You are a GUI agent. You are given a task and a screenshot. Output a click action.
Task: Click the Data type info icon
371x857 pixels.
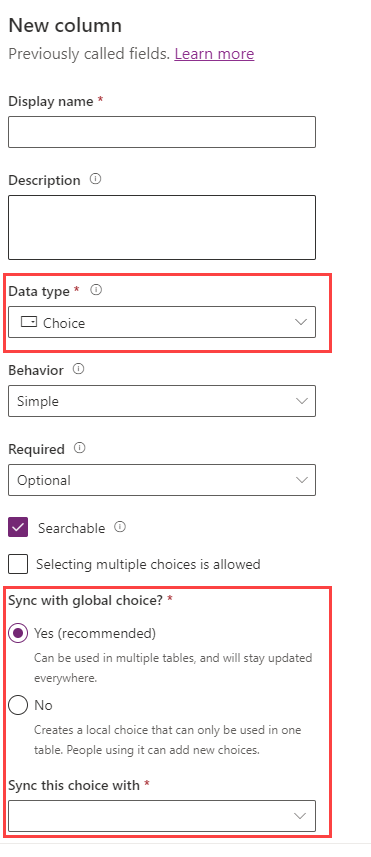click(x=96, y=290)
